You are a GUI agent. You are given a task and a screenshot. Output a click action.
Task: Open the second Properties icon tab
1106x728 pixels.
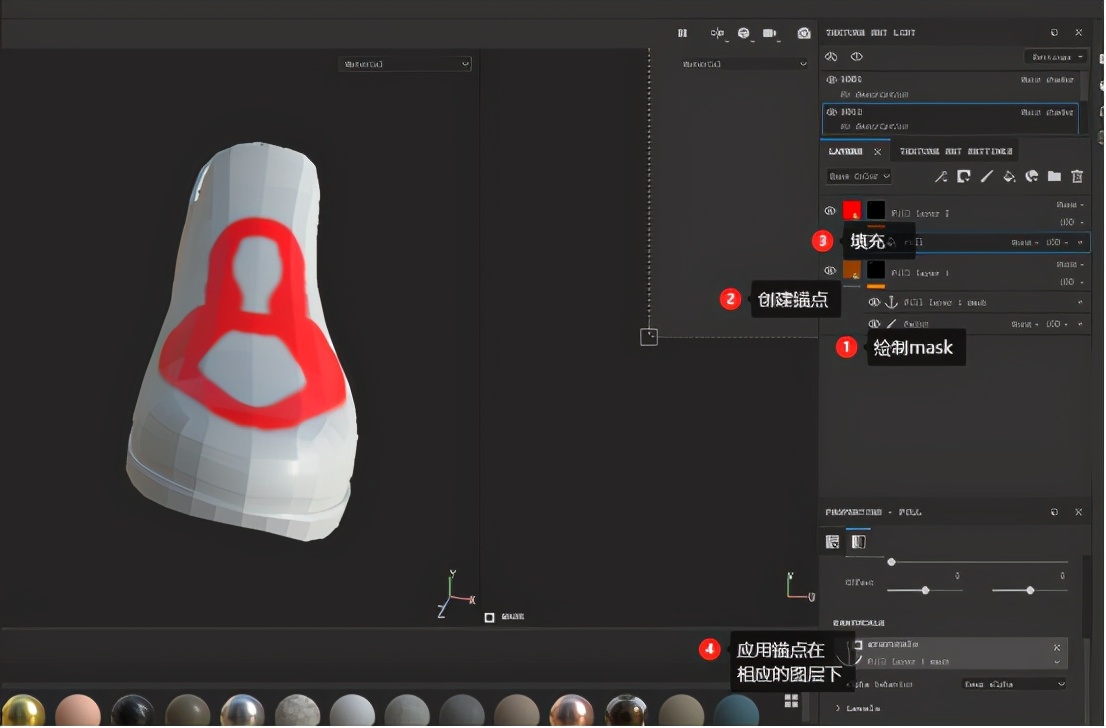[858, 542]
